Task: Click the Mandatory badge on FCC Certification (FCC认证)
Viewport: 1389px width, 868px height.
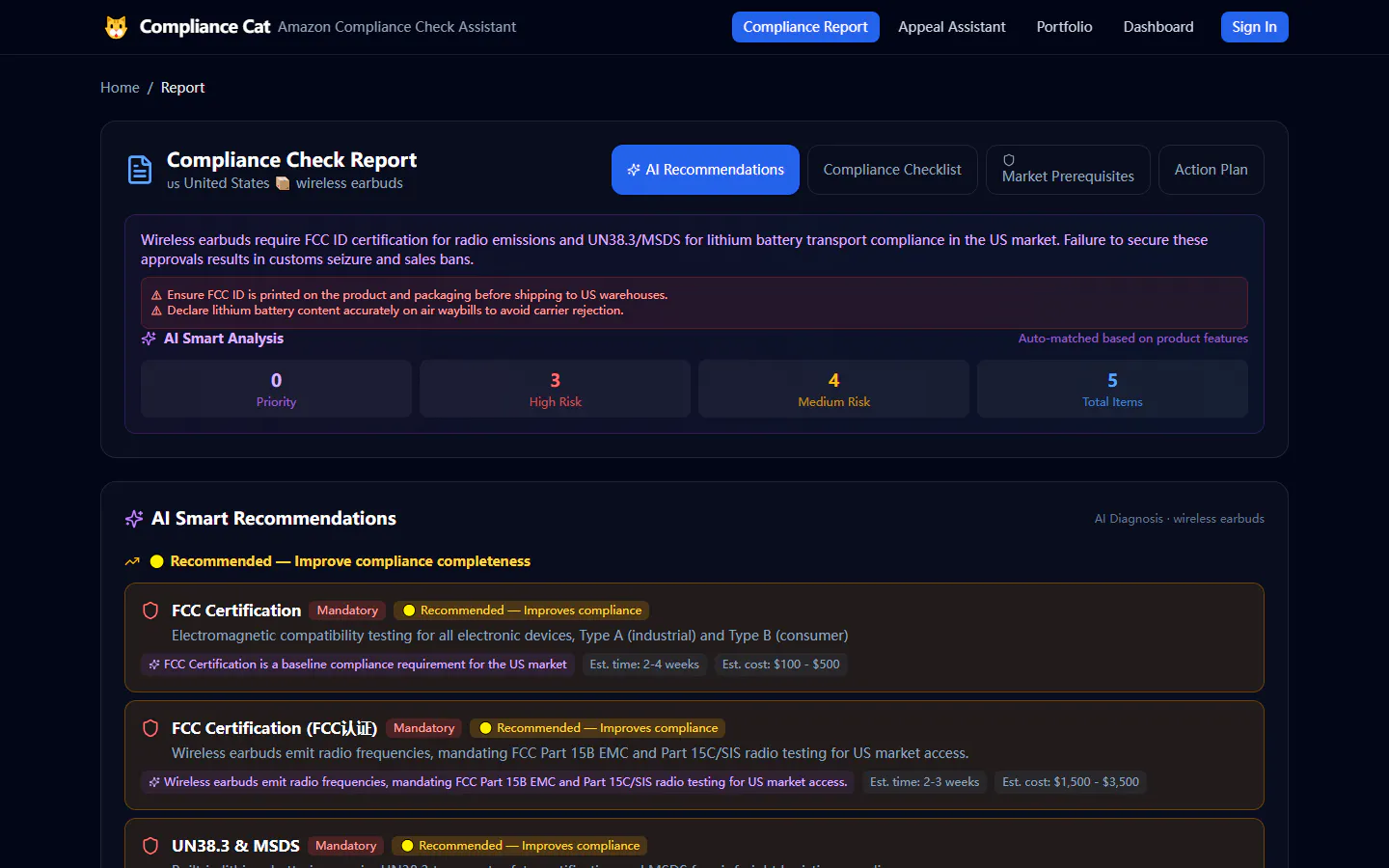Action: pyautogui.click(x=423, y=728)
